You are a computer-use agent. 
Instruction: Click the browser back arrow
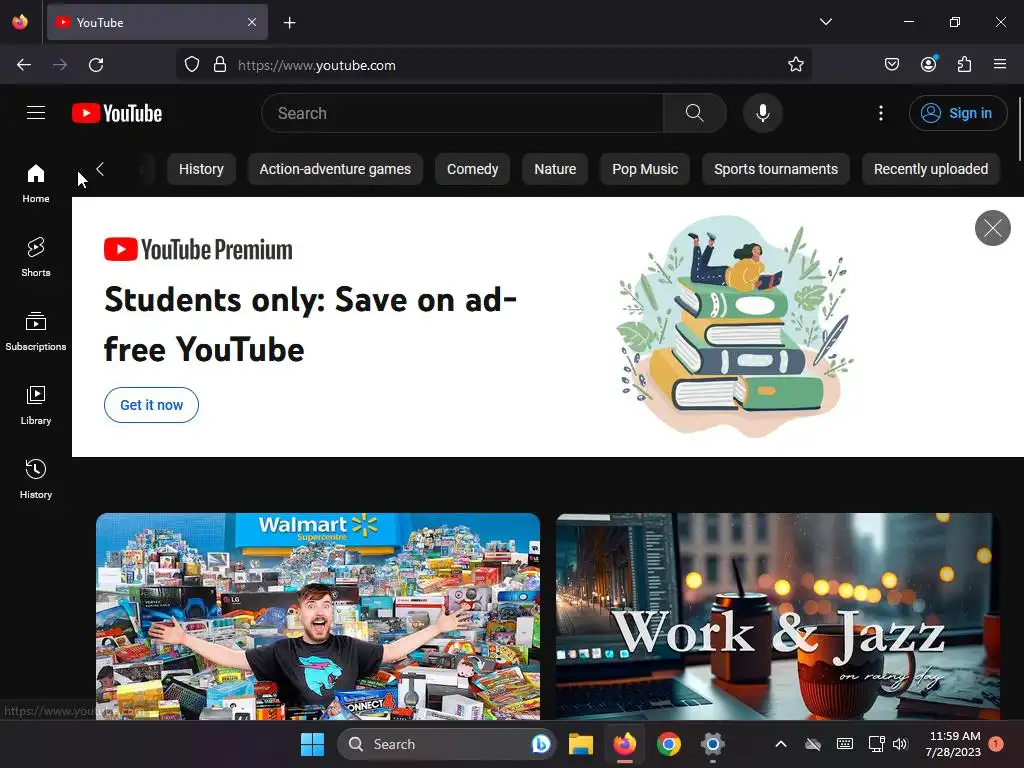click(x=24, y=65)
